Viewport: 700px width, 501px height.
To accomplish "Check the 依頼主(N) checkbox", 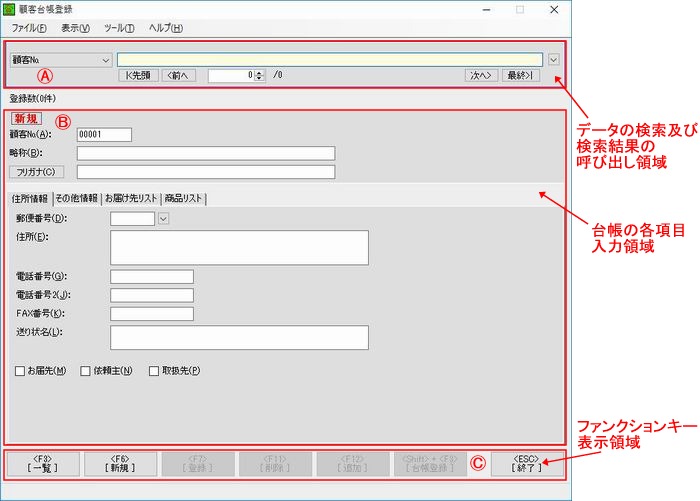I will [85, 371].
